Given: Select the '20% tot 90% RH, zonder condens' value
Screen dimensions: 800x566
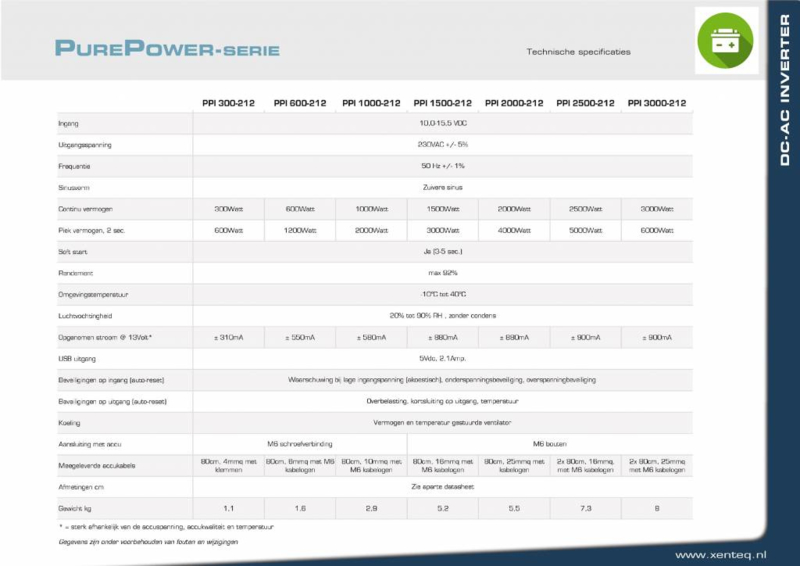Looking at the screenshot, I should (x=443, y=316).
